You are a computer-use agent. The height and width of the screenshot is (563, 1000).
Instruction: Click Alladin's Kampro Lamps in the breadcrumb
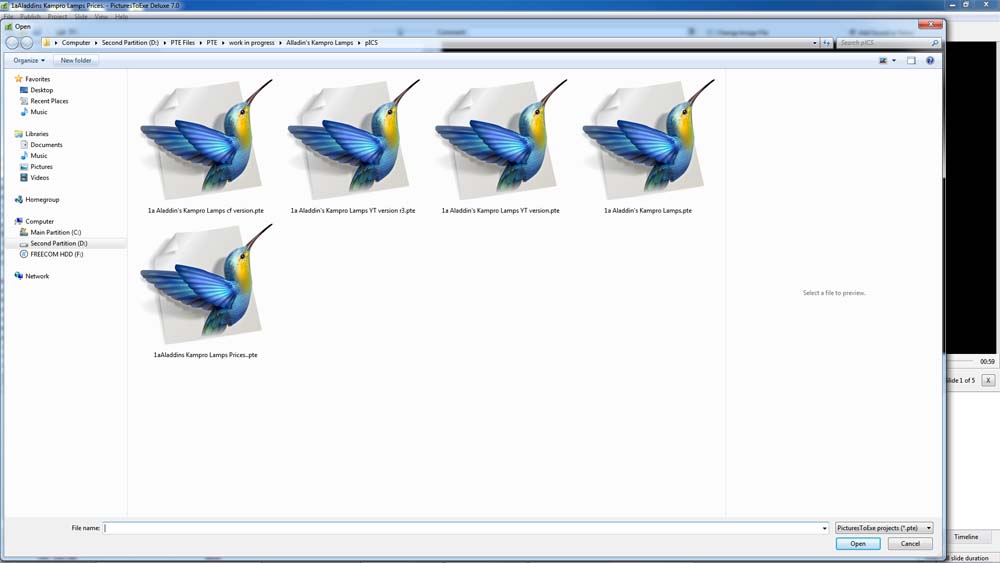320,43
